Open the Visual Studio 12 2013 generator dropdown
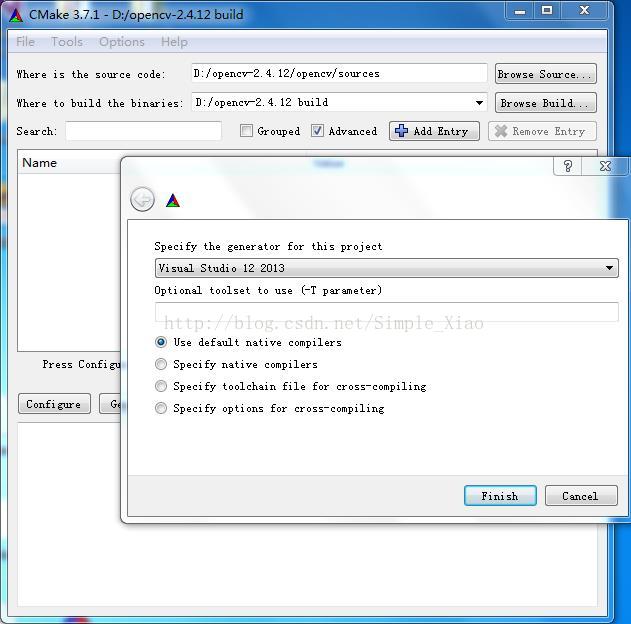The image size is (631, 624). click(x=386, y=268)
